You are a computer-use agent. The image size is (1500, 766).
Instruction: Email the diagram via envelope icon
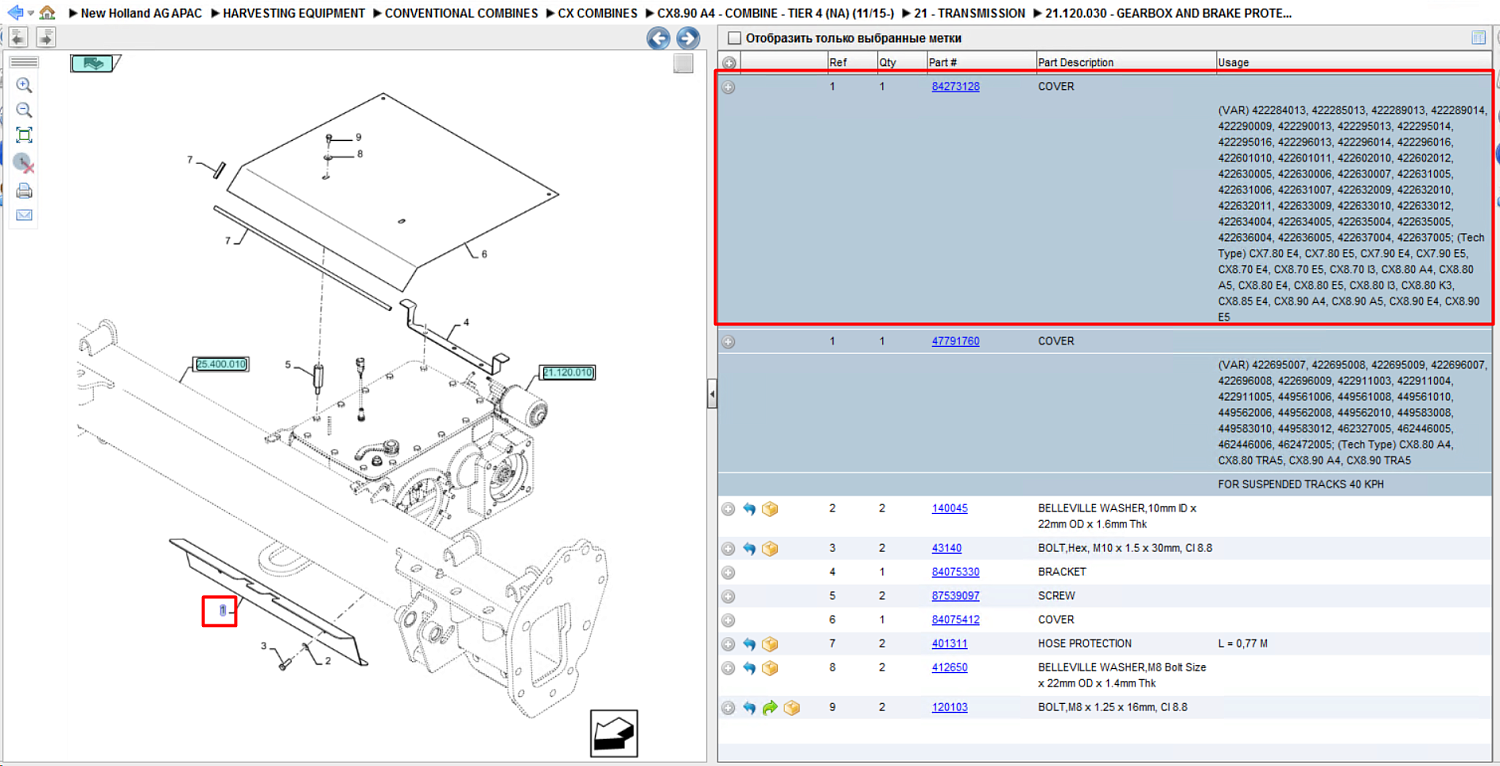(24, 215)
